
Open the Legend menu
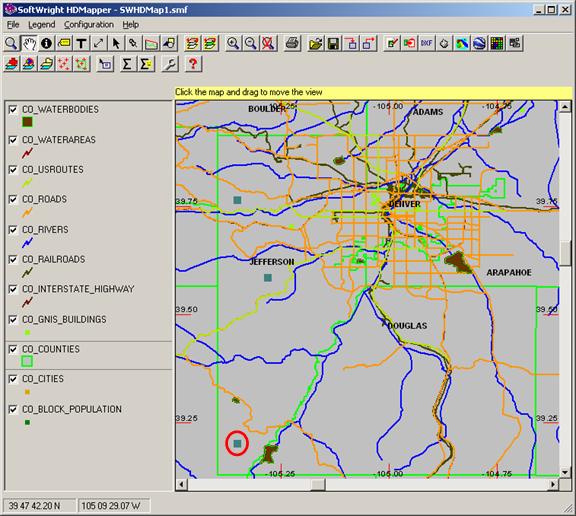[42, 25]
